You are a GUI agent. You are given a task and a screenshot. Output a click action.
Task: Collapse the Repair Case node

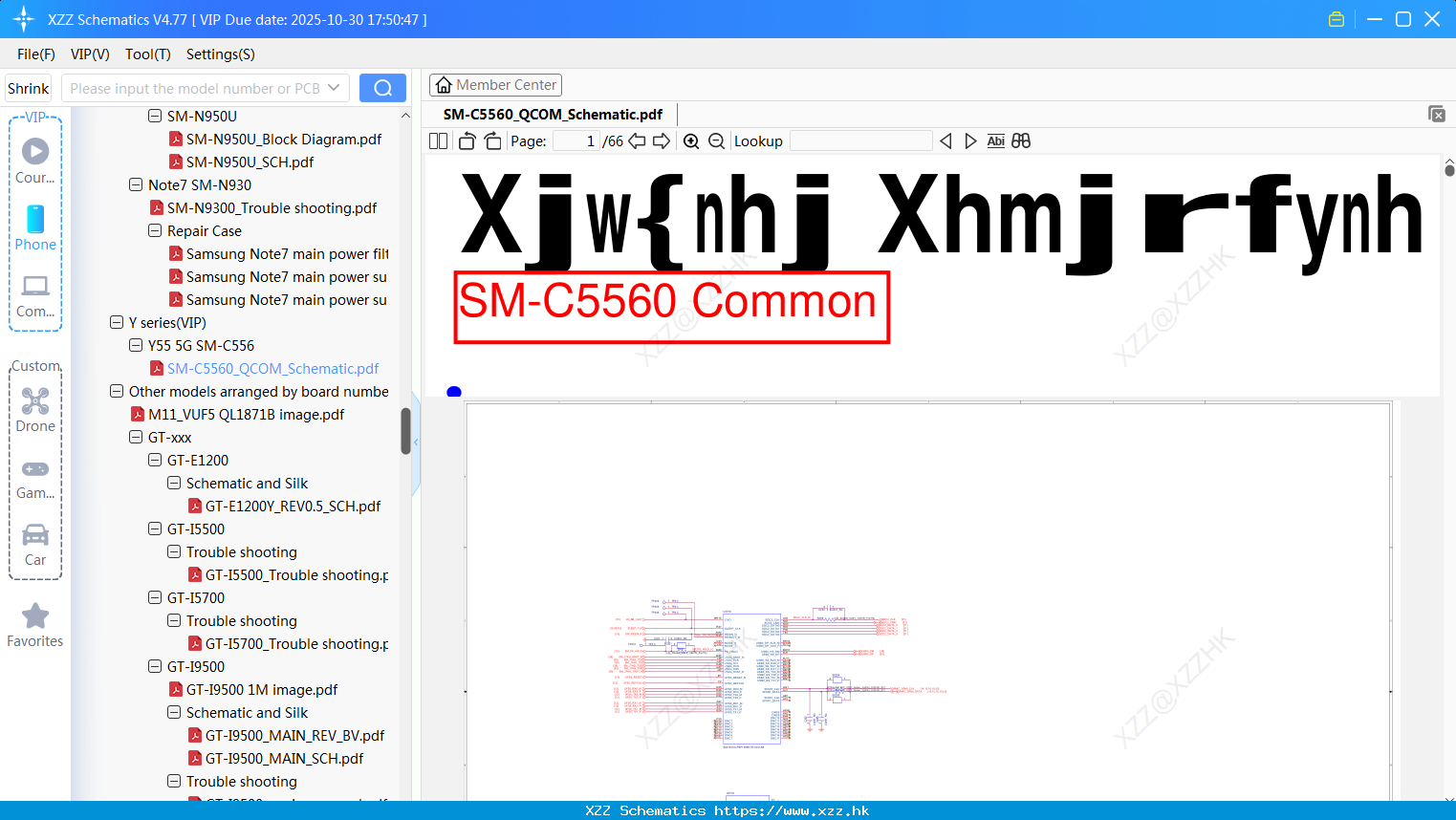click(x=155, y=230)
